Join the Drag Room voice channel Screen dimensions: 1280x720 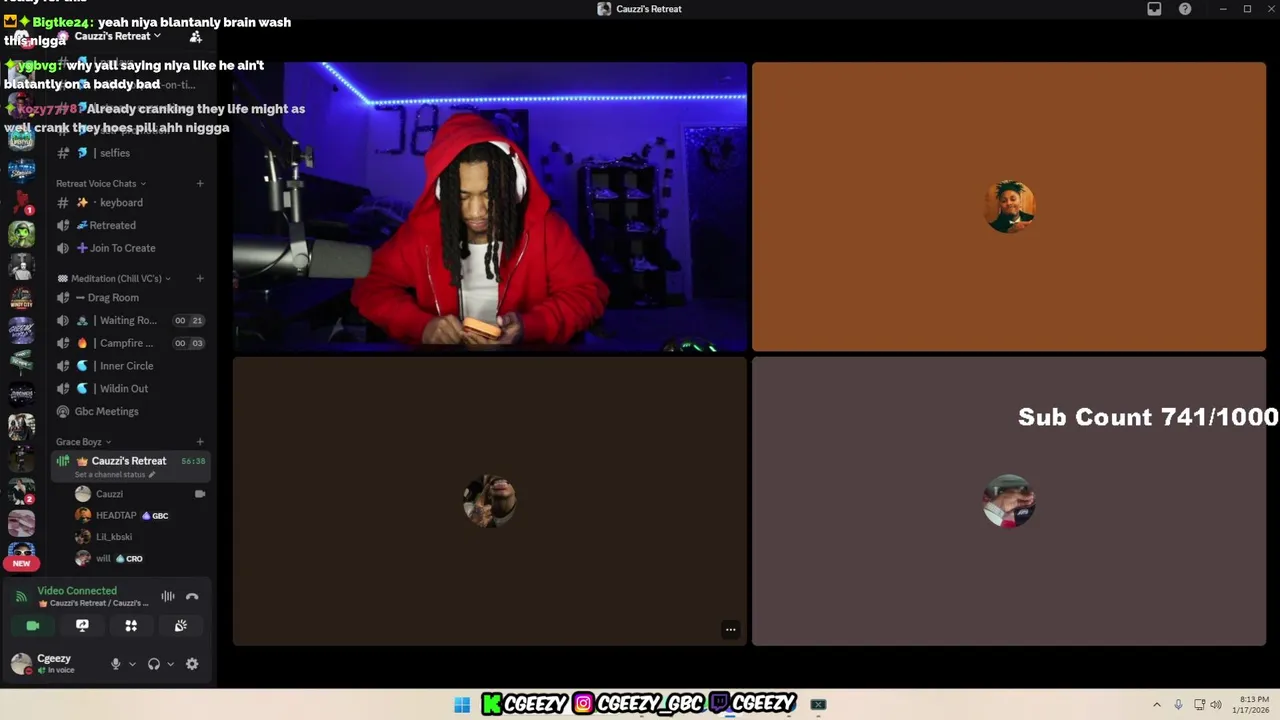coord(132,298)
